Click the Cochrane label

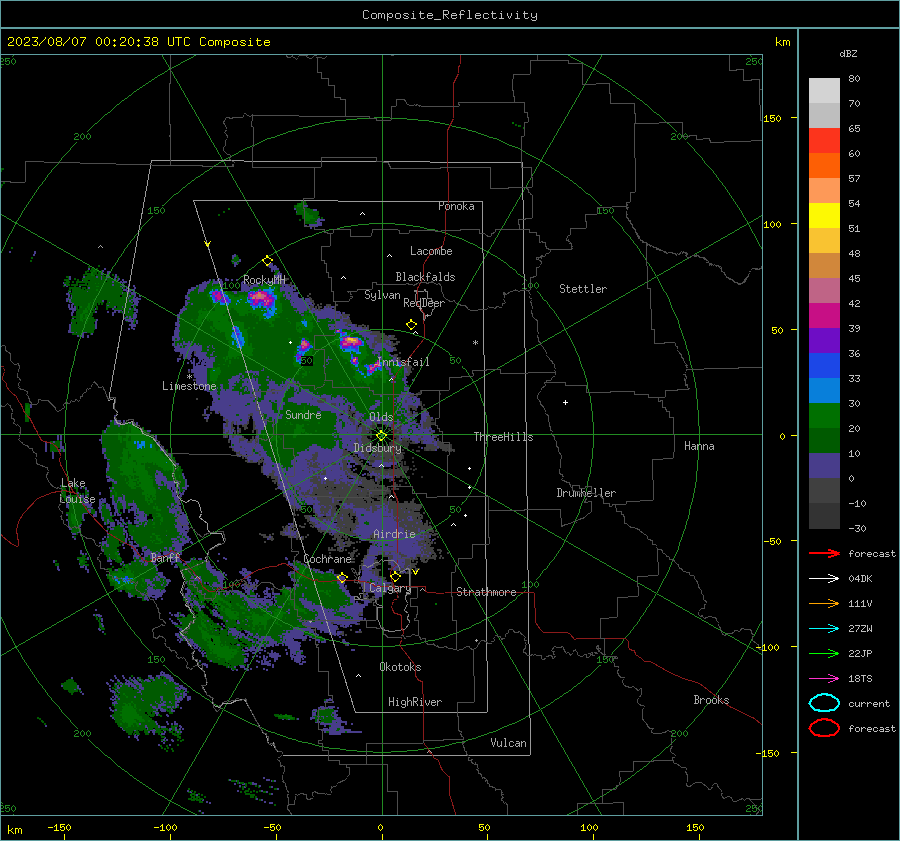(x=327, y=559)
